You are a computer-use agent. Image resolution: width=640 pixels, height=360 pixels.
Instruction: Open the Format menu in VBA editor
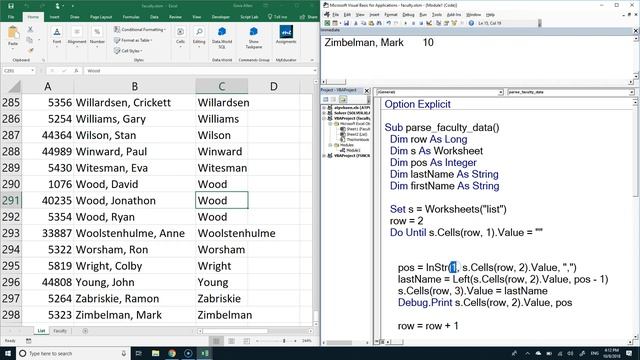click(391, 15)
